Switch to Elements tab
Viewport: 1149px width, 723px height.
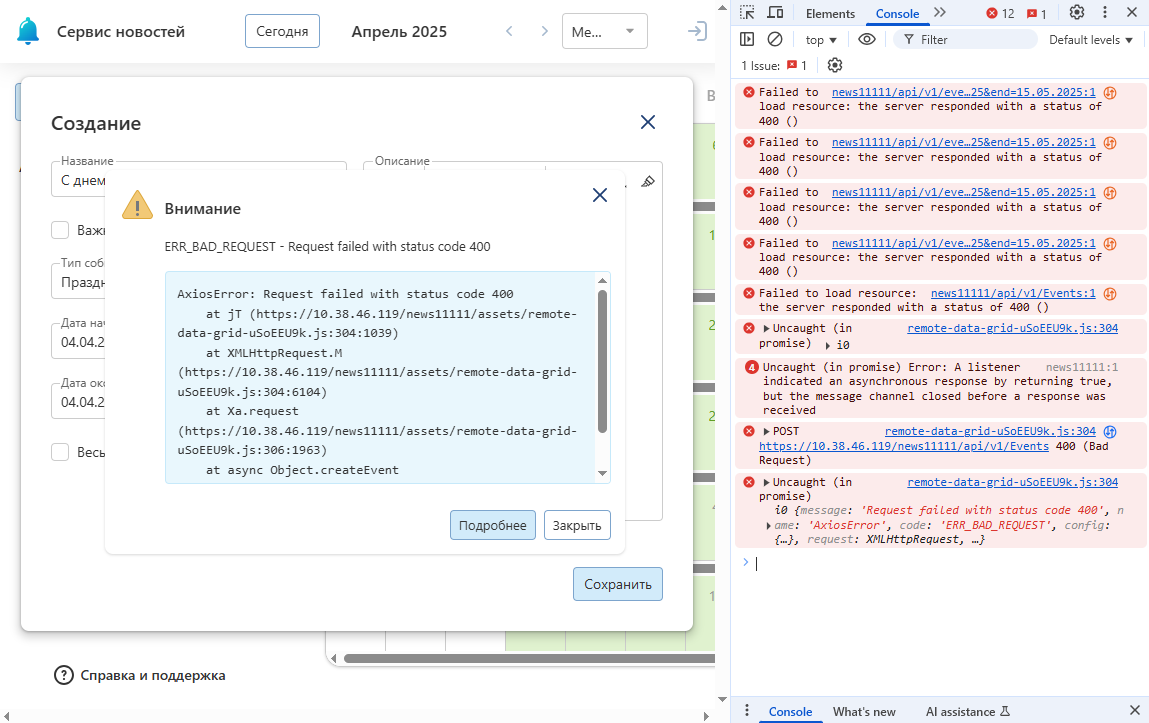(x=830, y=13)
